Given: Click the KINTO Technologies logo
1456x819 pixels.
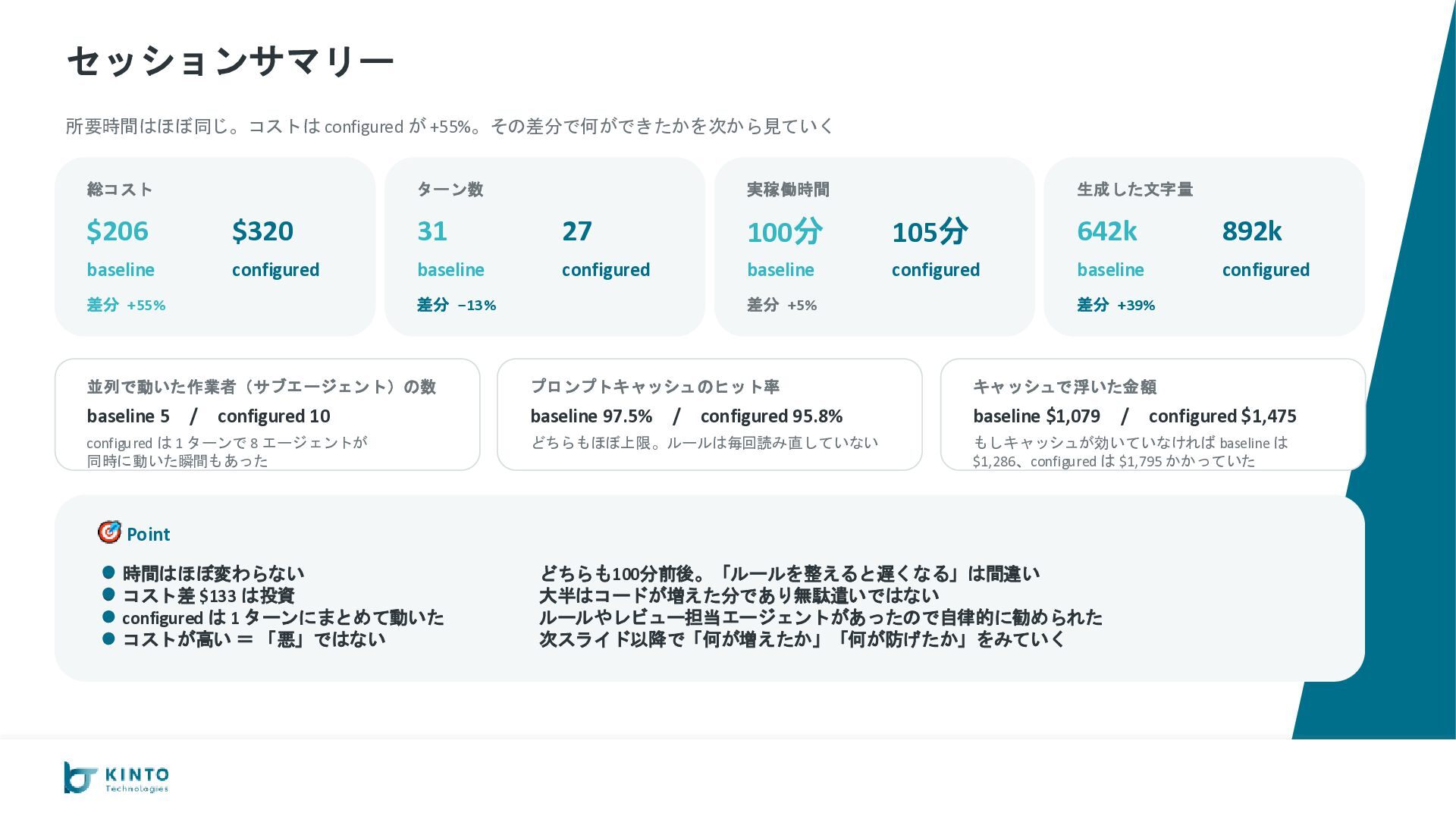Looking at the screenshot, I should (x=117, y=778).
